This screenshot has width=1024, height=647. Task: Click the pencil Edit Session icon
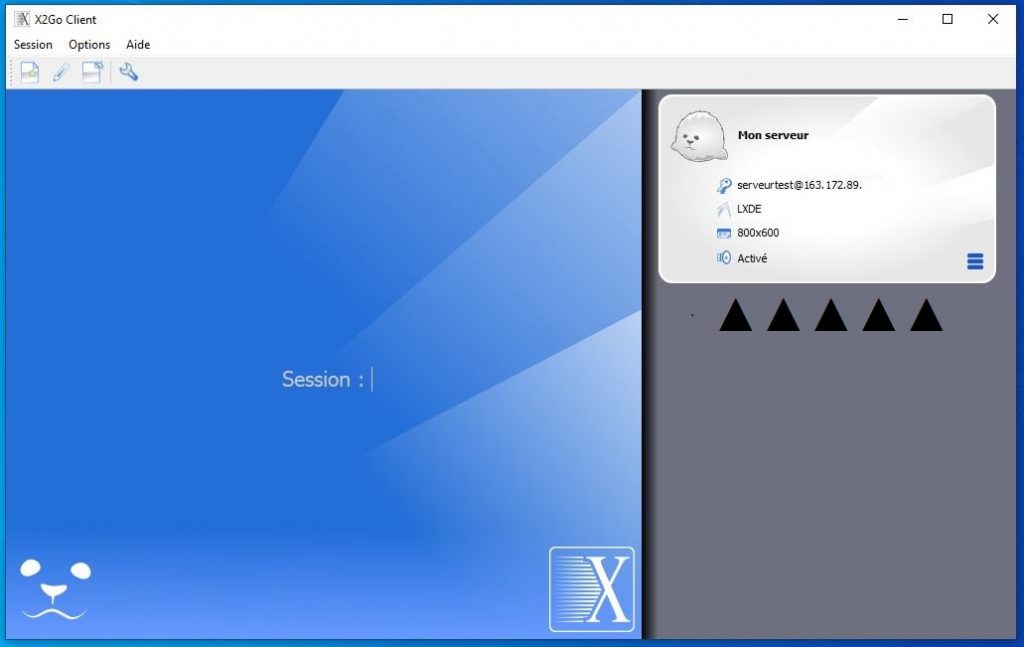61,72
